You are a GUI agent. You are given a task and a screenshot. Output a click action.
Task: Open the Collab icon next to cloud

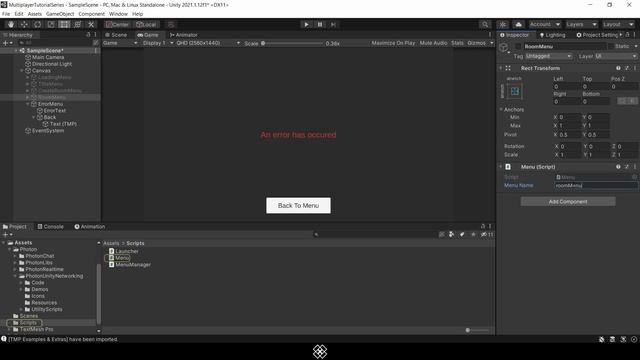tap(503, 24)
